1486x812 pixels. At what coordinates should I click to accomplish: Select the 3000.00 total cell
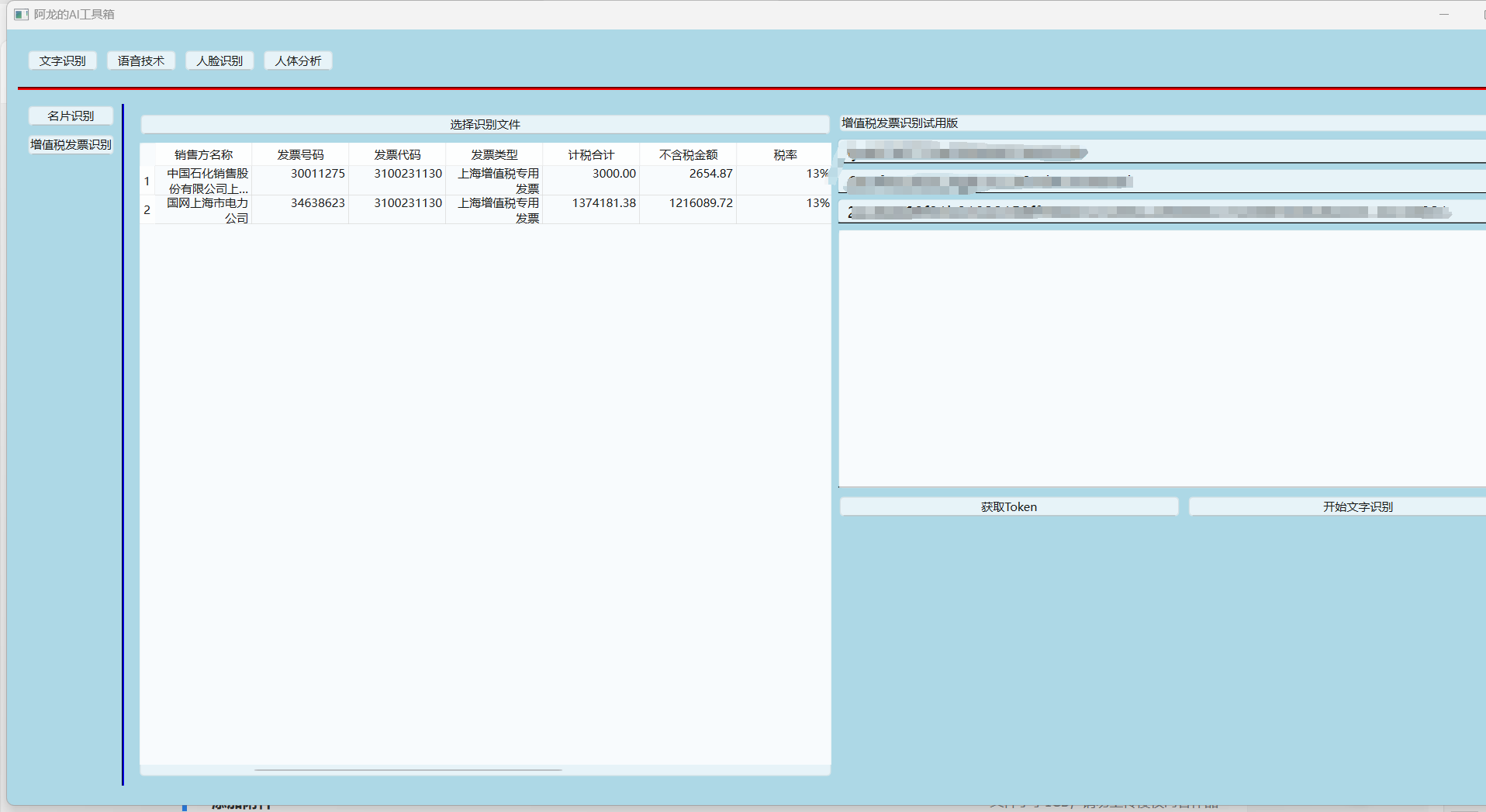pos(591,181)
